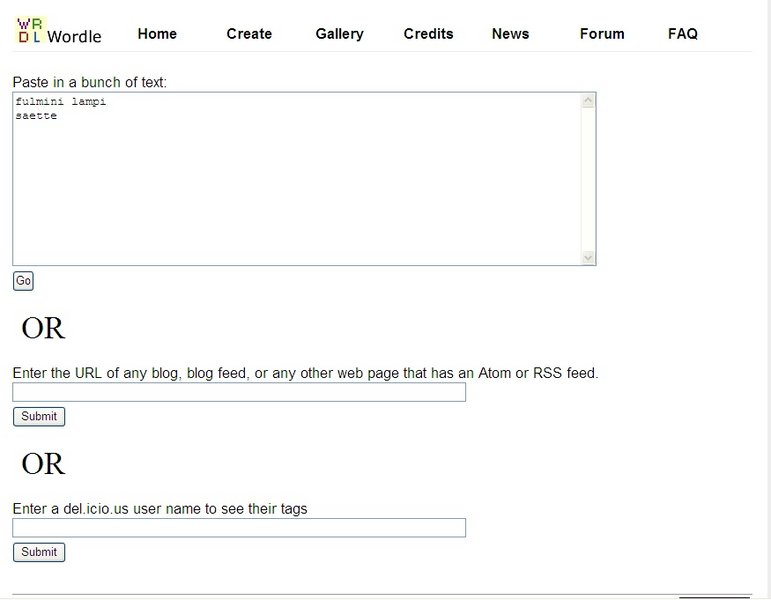771x600 pixels.
Task: Open the FAQ page
Action: click(682, 34)
